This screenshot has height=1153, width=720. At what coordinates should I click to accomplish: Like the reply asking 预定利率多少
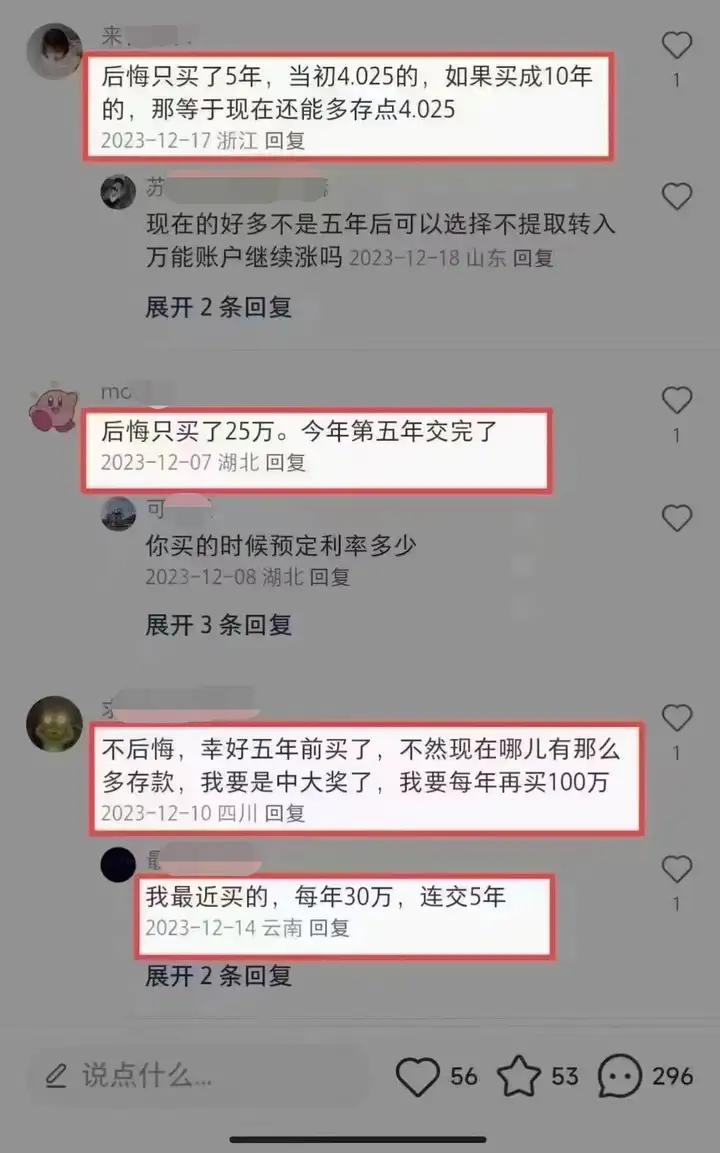pyautogui.click(x=677, y=518)
